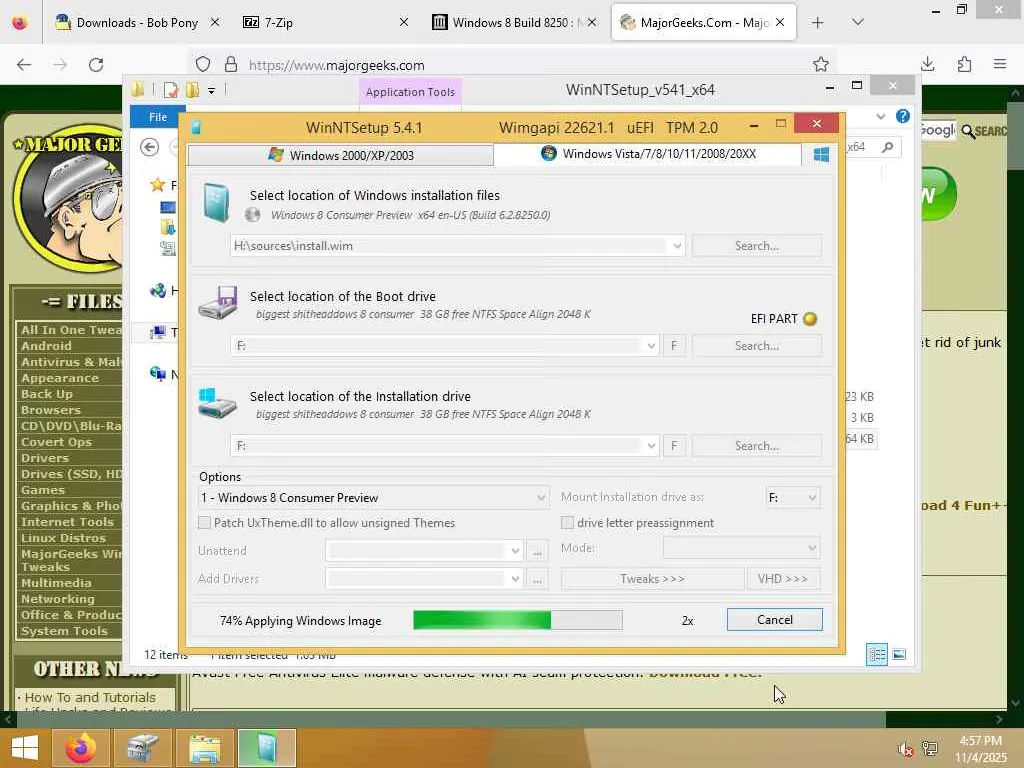
Task: Click Search button for Installation drive
Action: click(757, 445)
